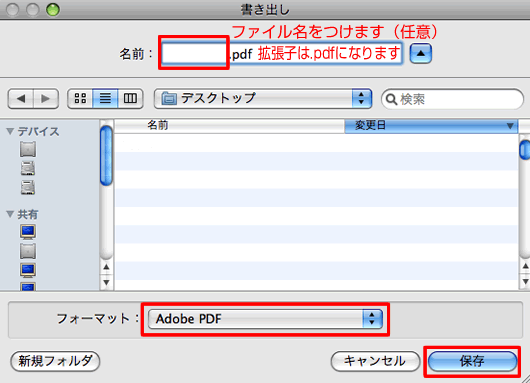Screen dimensions: 530x383
Task: Open the フォーマット Adobe PDF dropdown
Action: (x=265, y=319)
